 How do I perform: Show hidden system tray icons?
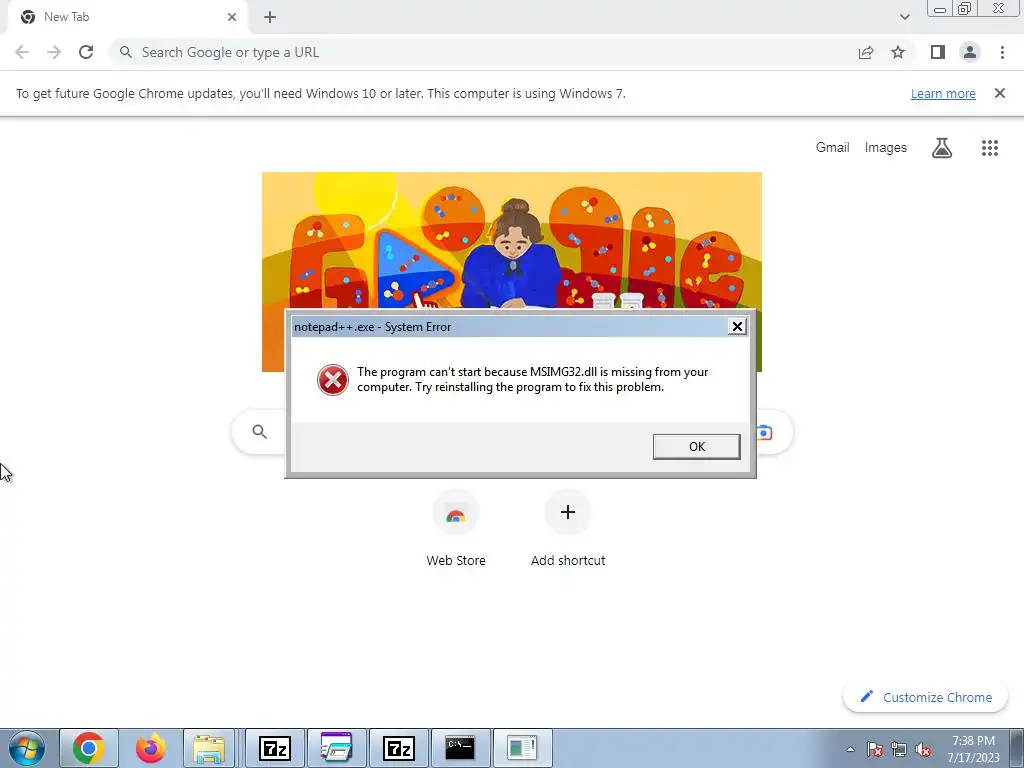[850, 749]
